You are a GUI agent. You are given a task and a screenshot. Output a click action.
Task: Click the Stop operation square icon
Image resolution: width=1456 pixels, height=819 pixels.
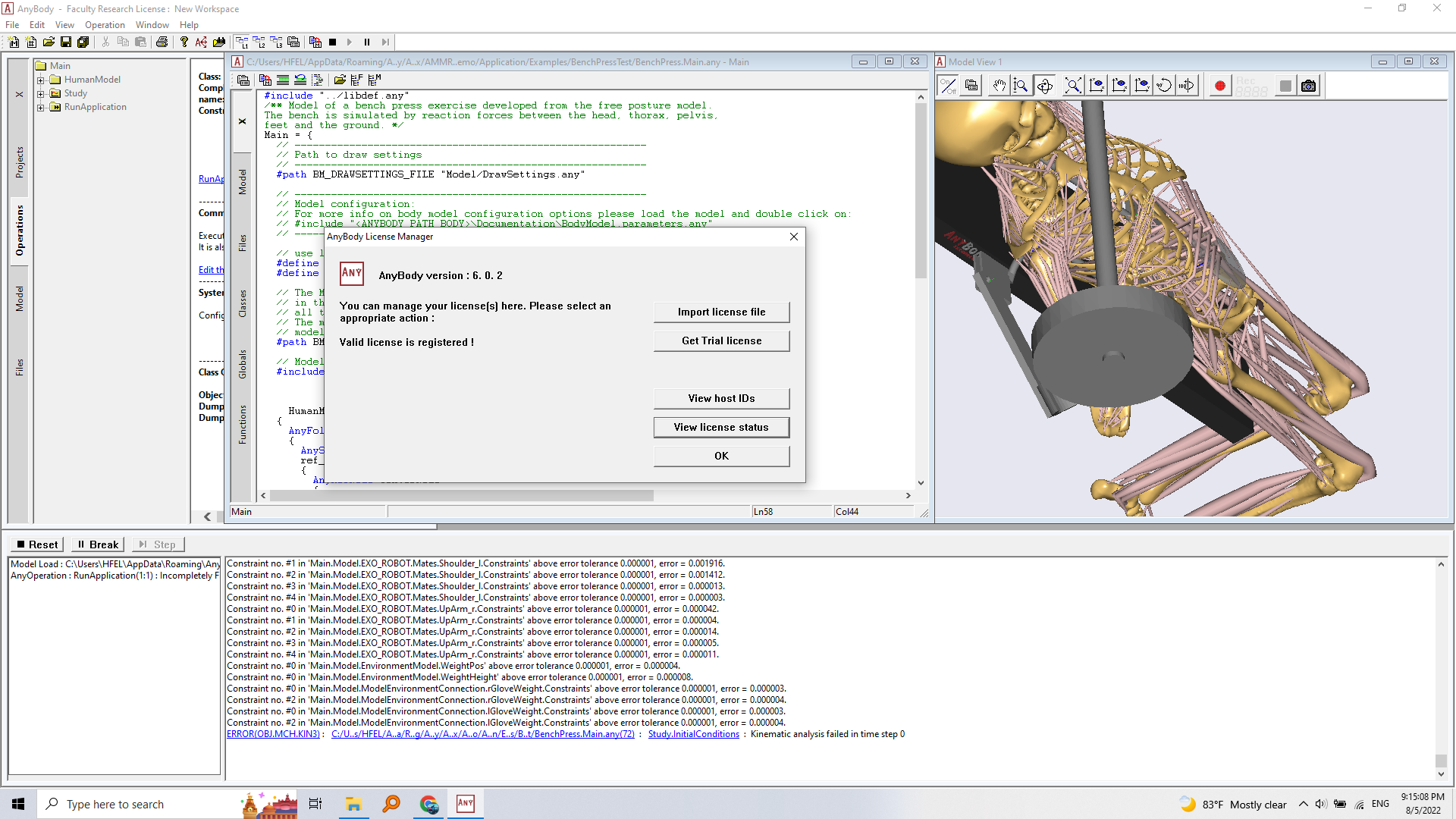(332, 42)
